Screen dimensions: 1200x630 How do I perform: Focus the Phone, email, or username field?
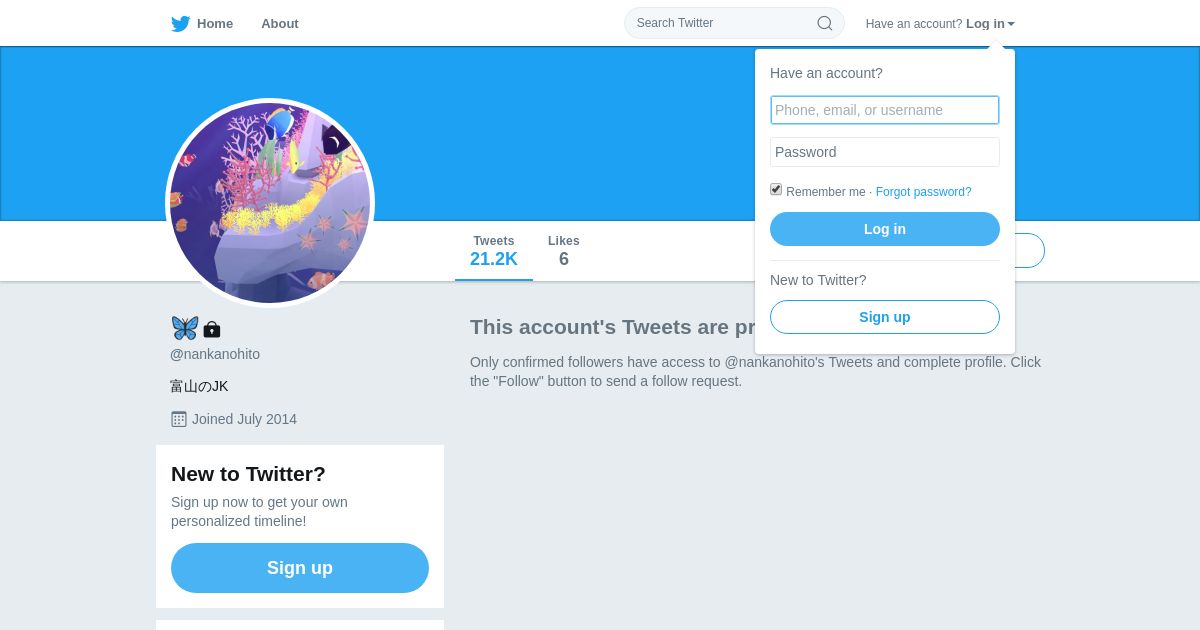885,110
